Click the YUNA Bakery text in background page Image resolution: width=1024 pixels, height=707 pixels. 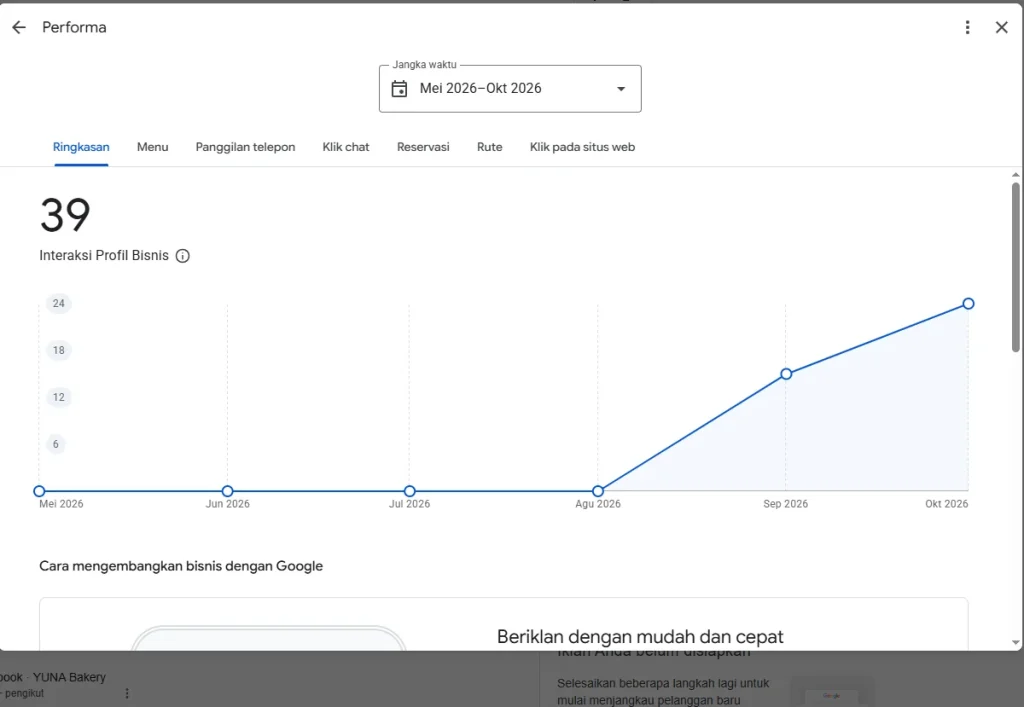click(69, 678)
